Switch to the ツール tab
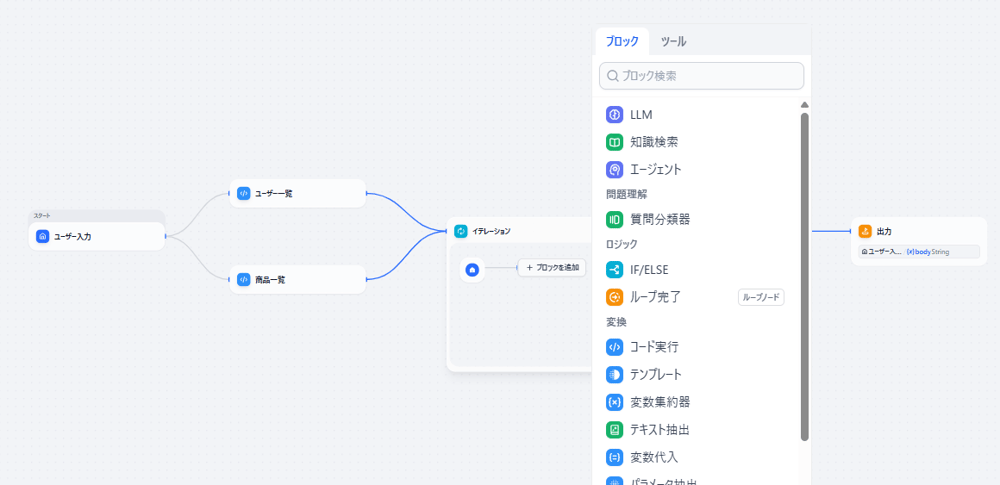1000x485 pixels. (x=673, y=41)
